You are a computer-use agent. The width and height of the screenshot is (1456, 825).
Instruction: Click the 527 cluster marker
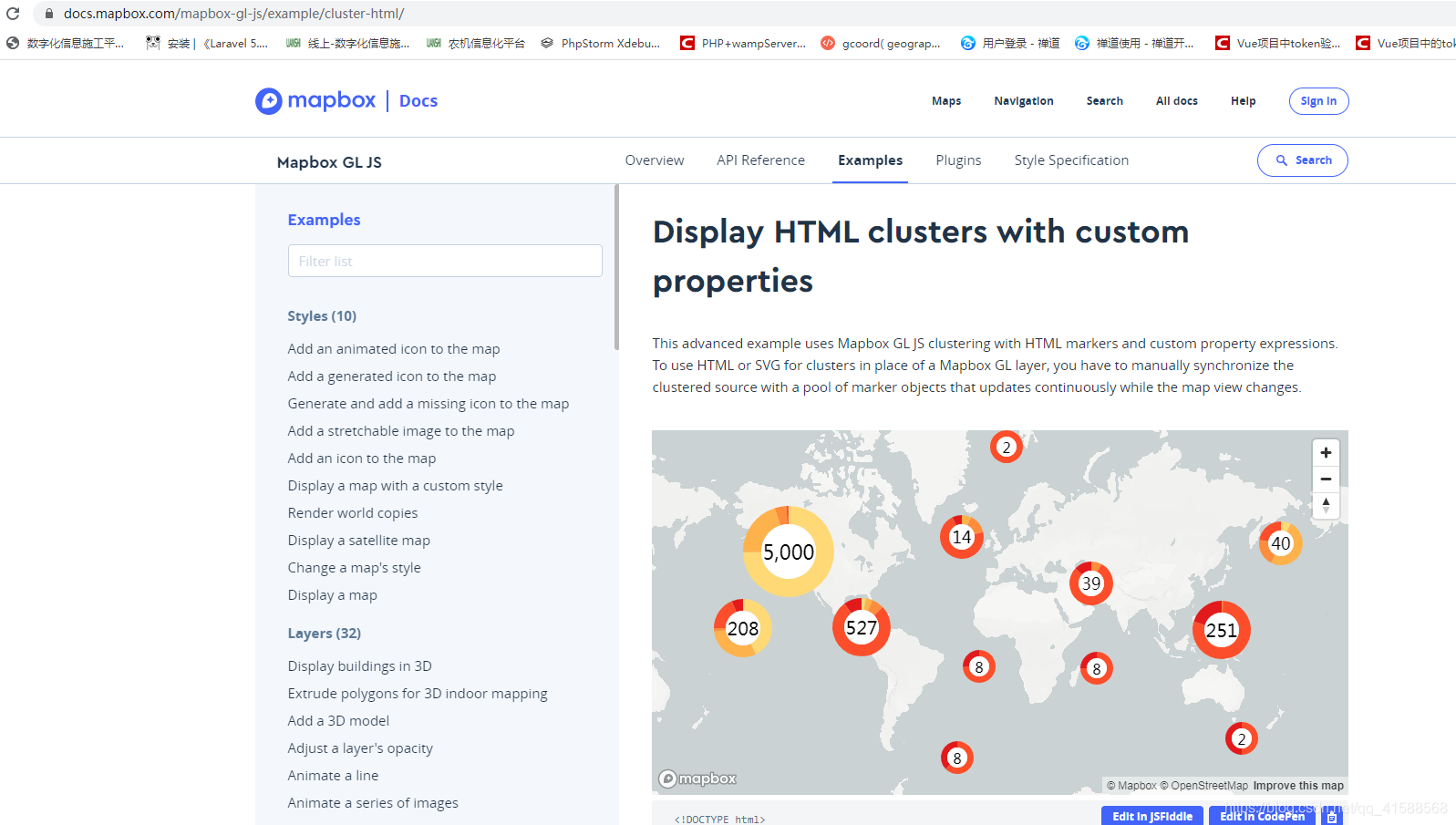point(862,627)
